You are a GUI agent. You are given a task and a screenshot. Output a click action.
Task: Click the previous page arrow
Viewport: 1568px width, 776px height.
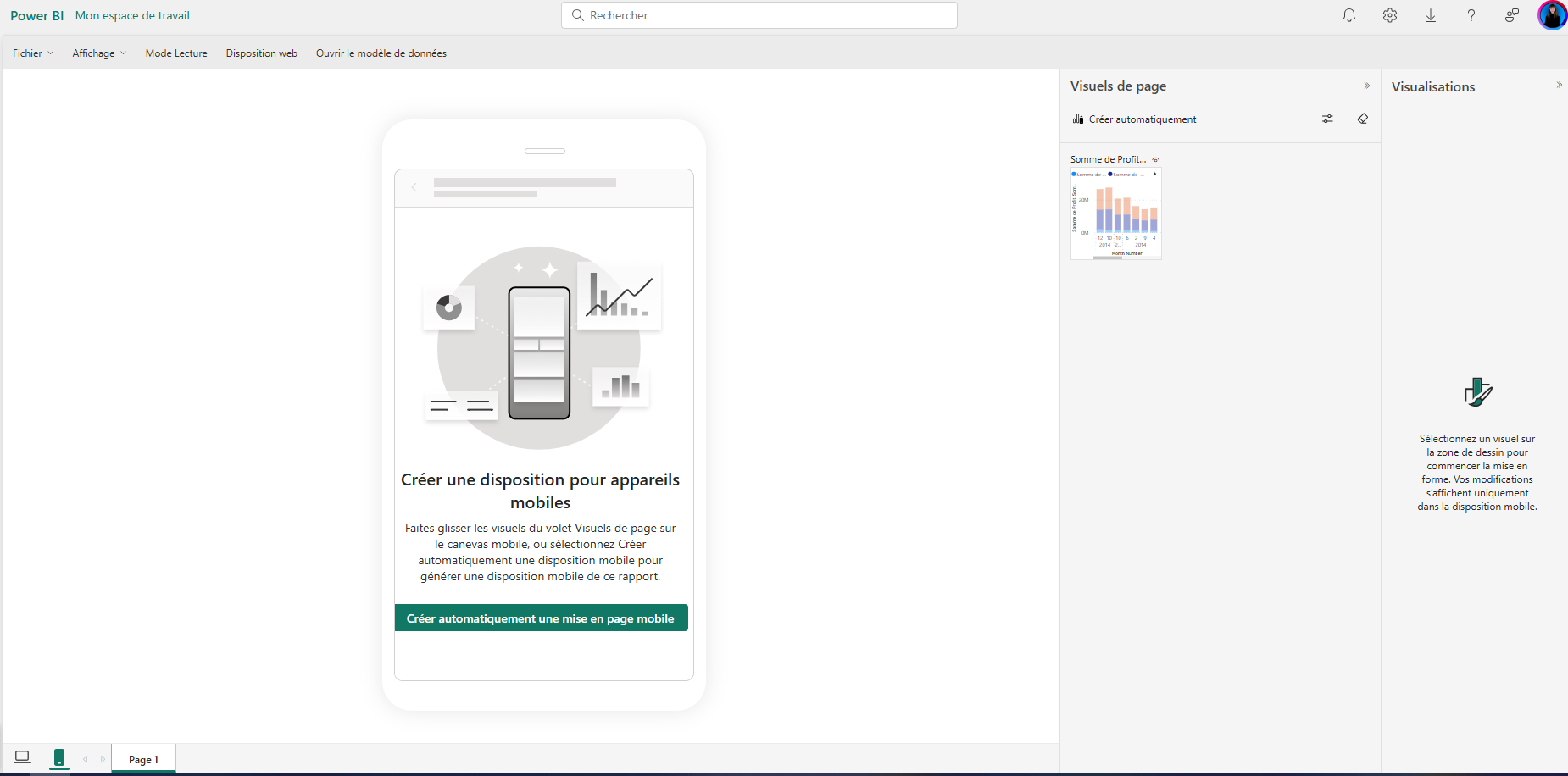86,759
